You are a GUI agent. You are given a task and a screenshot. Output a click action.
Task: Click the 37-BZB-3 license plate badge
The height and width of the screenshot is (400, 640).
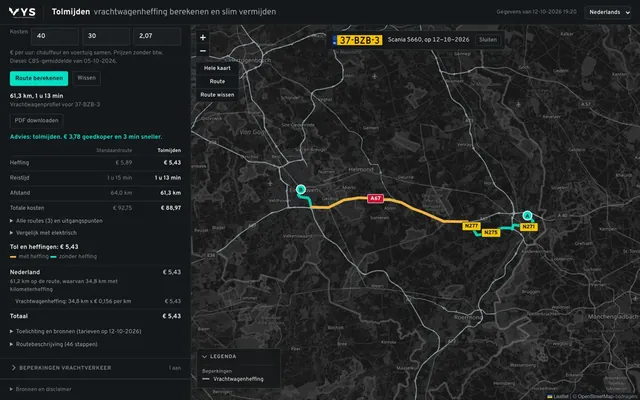[358, 40]
